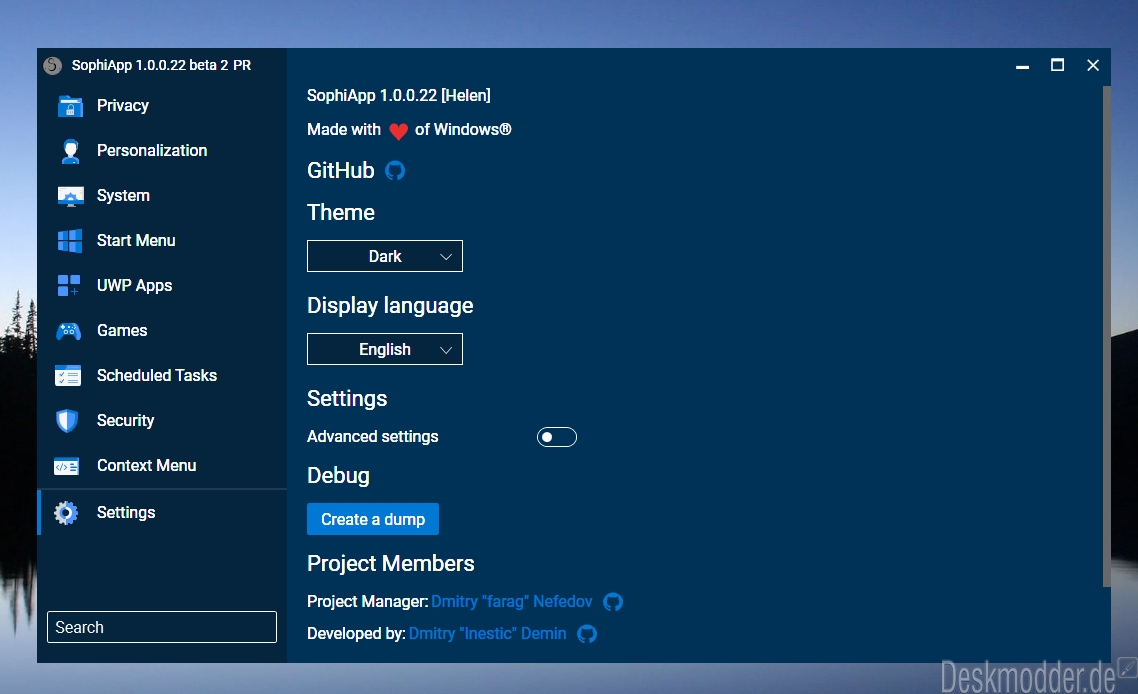Open the Dmitry "Inestic" Demin link
The width and height of the screenshot is (1138, 694).
click(x=488, y=634)
